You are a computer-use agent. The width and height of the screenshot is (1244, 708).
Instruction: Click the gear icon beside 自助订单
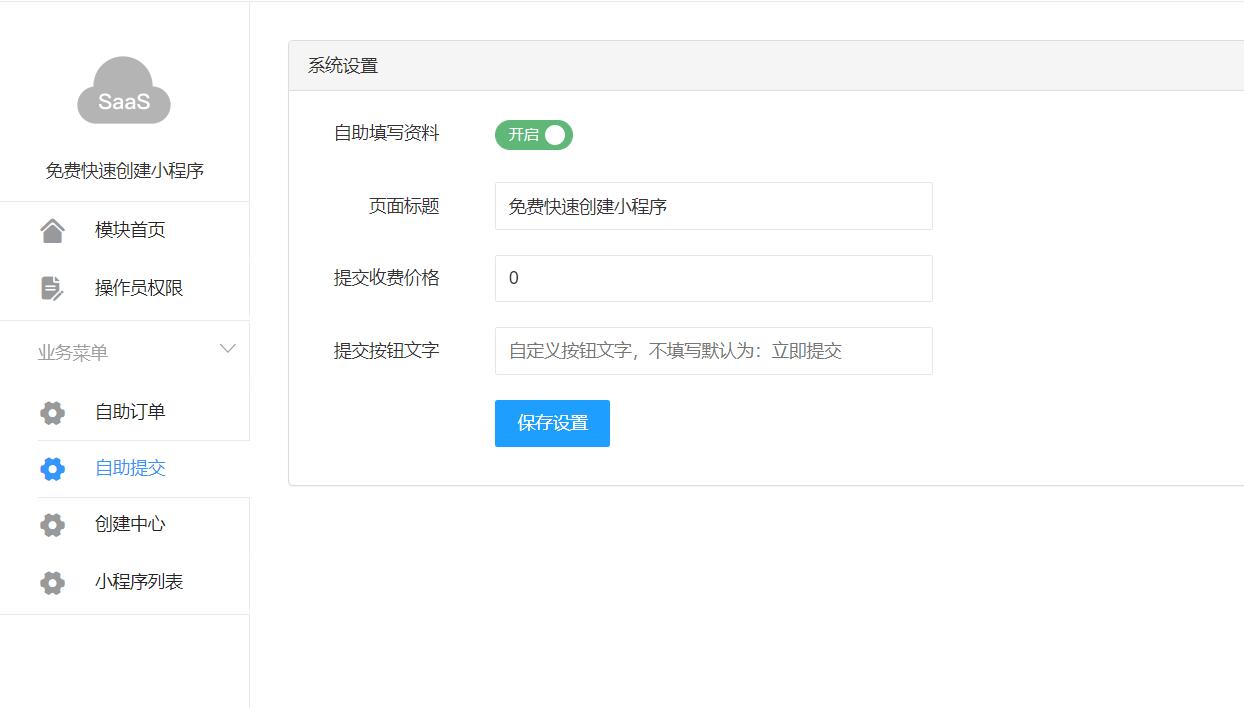tap(52, 412)
